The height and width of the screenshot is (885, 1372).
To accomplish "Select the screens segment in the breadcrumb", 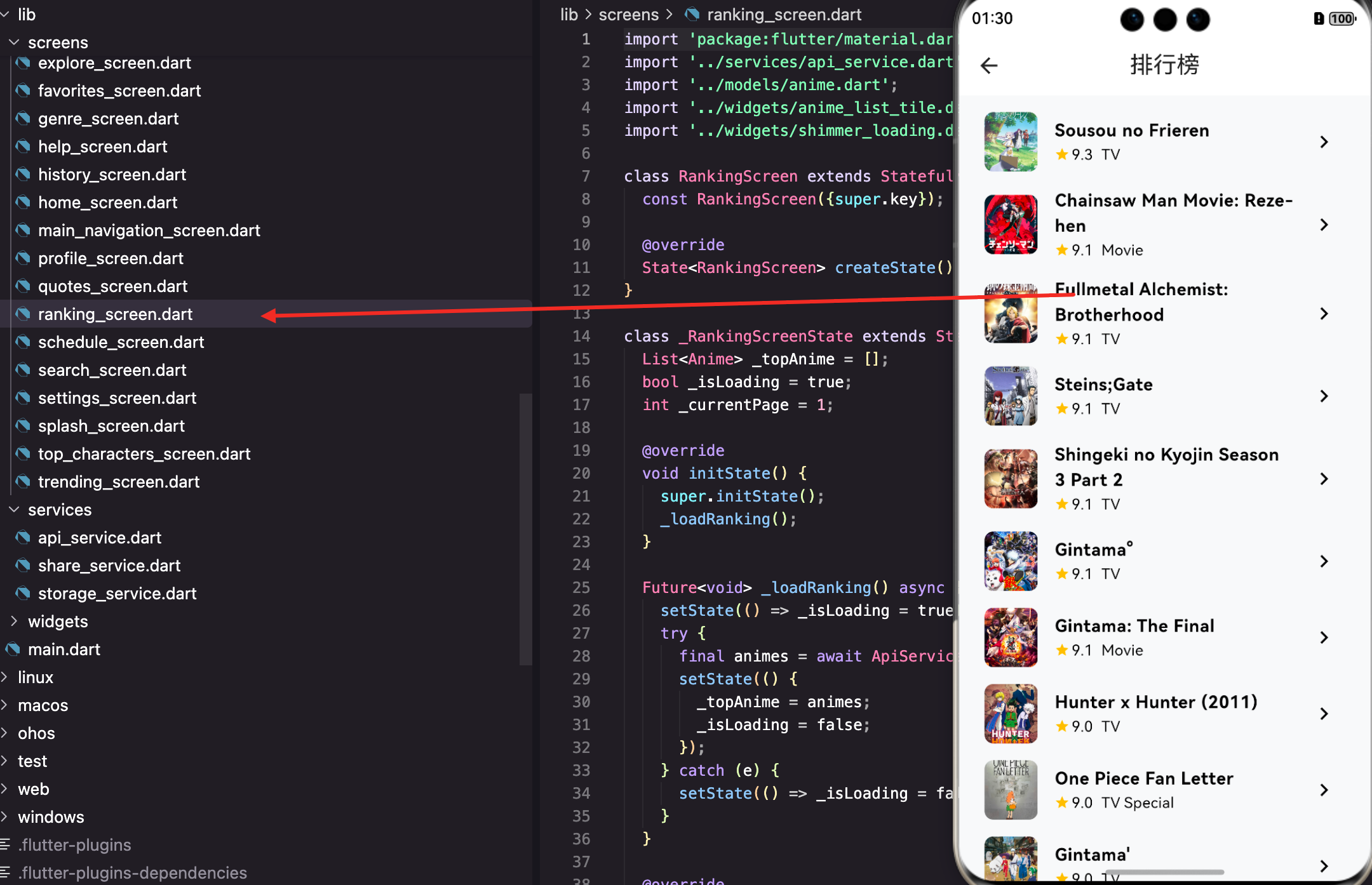I will 628,14.
